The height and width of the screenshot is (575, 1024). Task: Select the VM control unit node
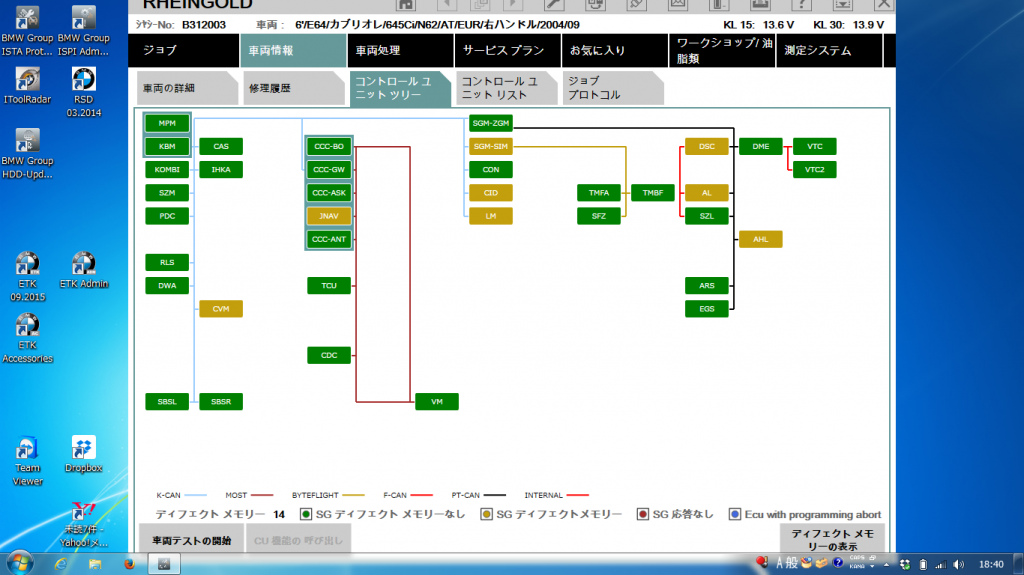click(x=437, y=401)
